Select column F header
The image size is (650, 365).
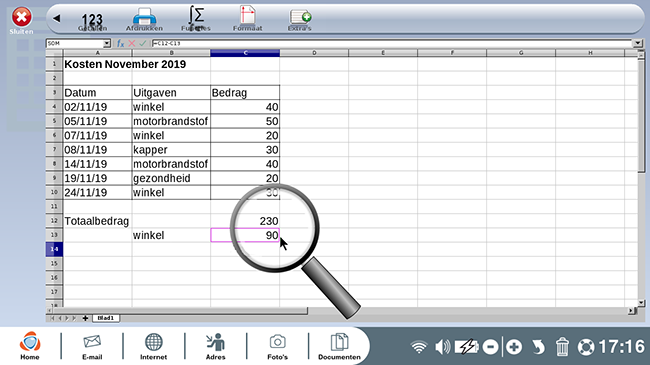pyautogui.click(x=452, y=53)
